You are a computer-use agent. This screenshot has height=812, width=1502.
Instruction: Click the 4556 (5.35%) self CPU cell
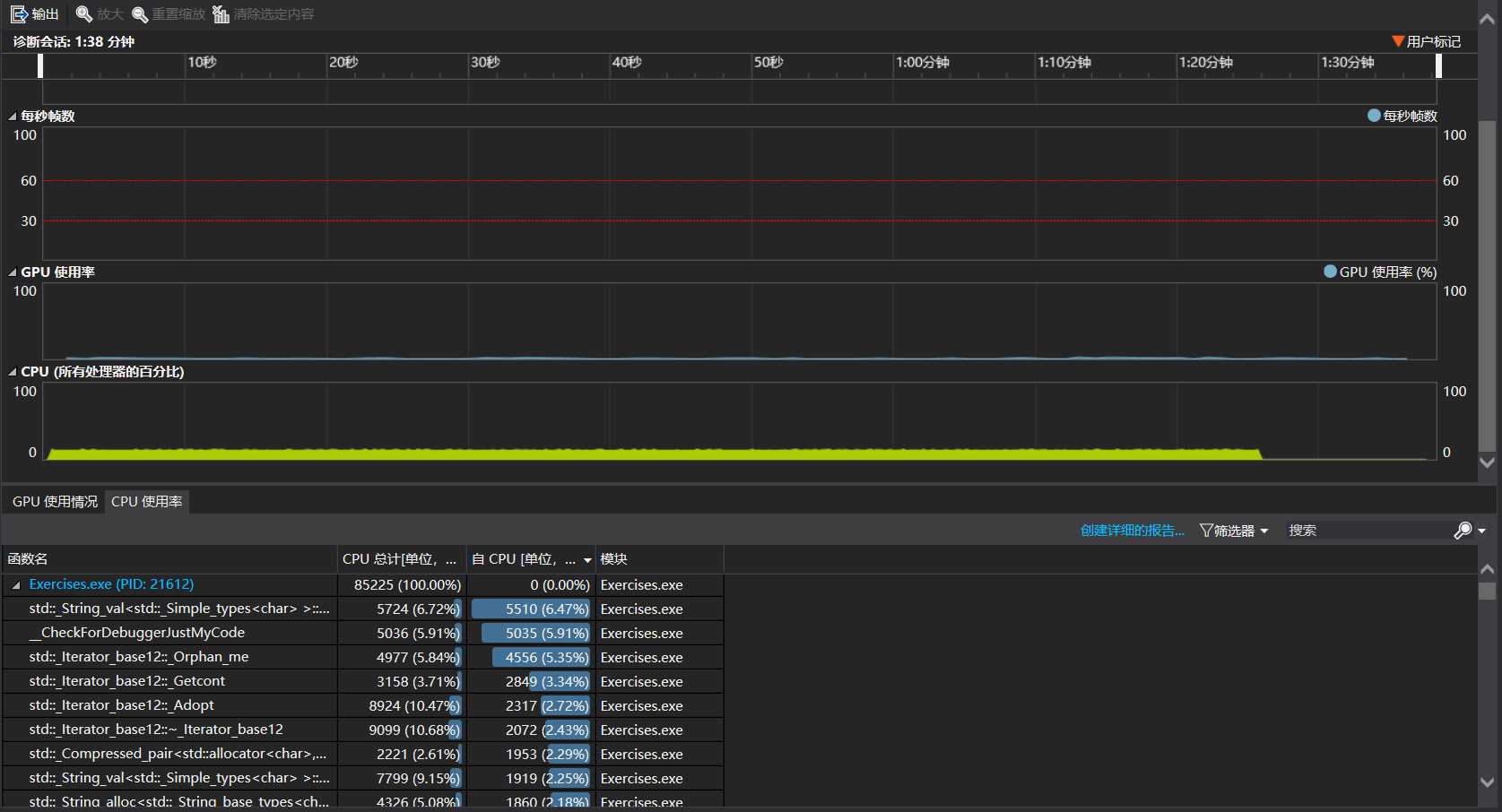tap(531, 657)
